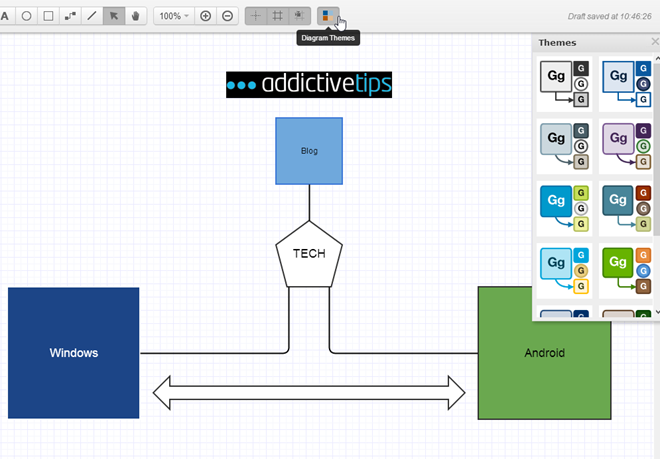
Task: Select the double-headed arrow shape
Action: point(309,392)
